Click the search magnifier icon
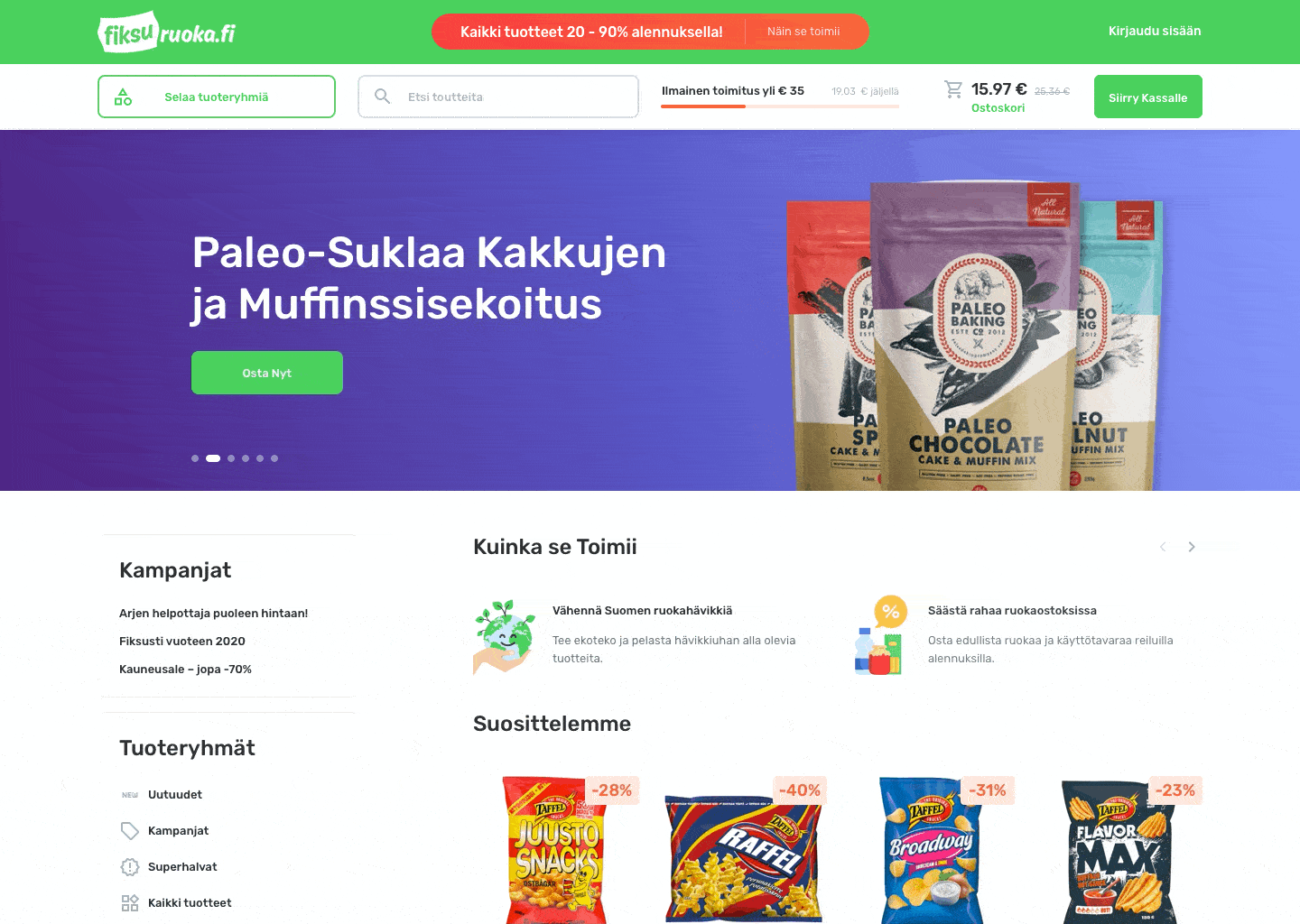This screenshot has width=1300, height=924. click(383, 97)
